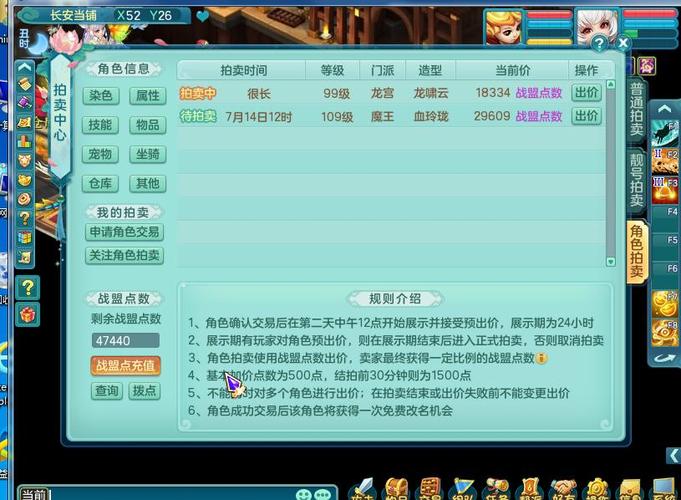Click the 属性 button
Viewport: 681px width, 500px height.
(x=148, y=96)
